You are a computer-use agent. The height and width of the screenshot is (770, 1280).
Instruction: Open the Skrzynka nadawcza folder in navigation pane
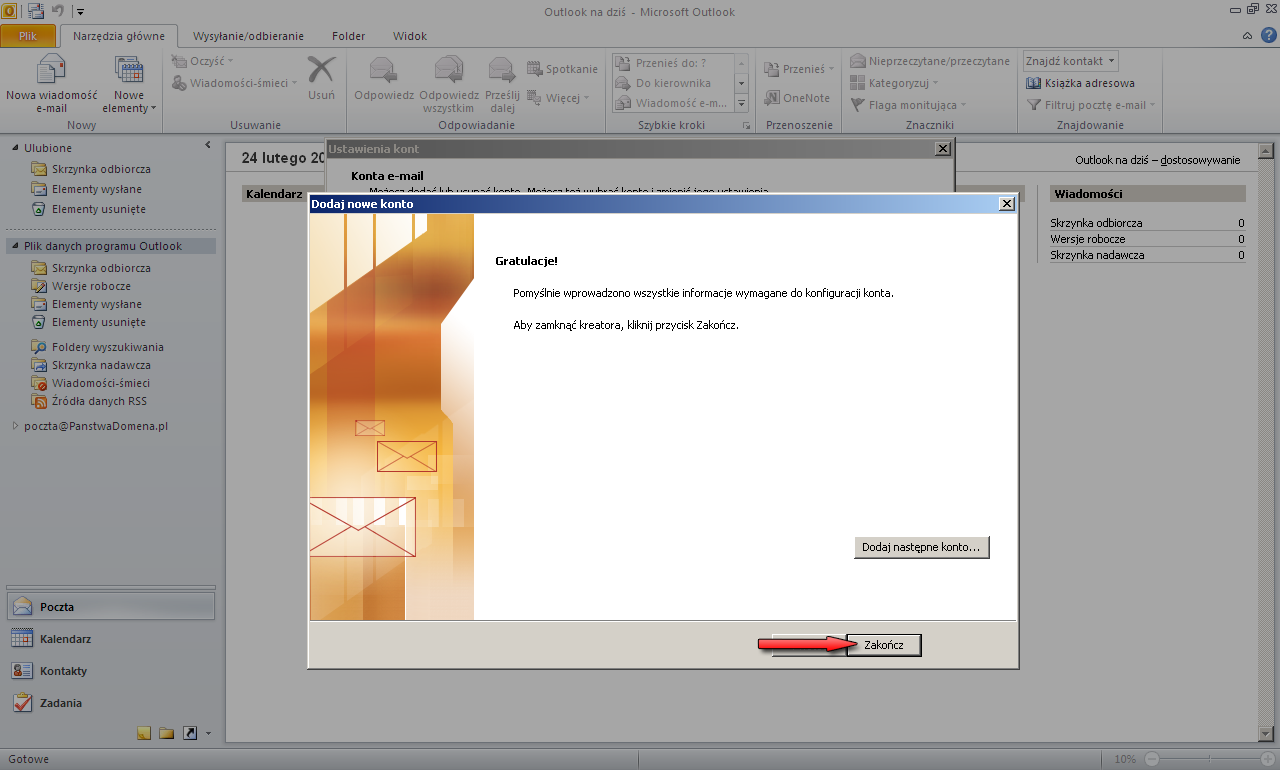(101, 365)
